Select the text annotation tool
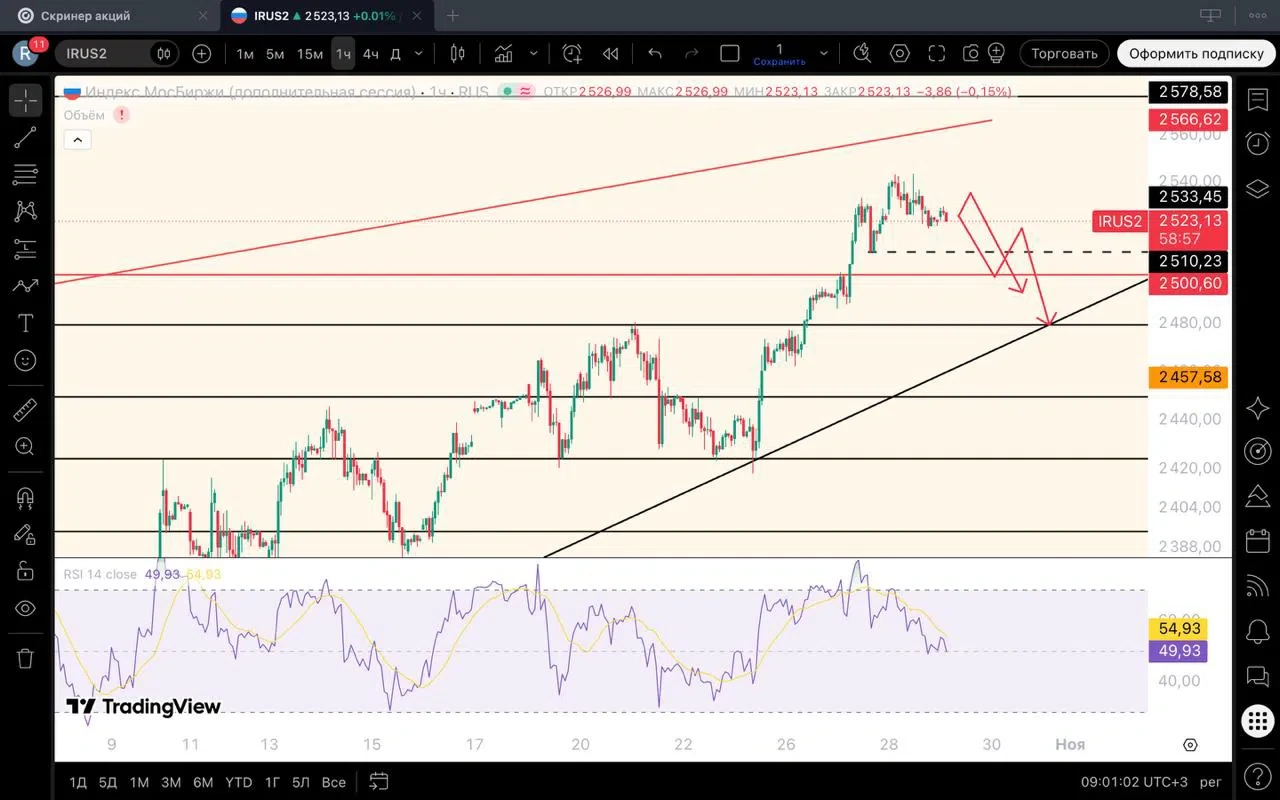The height and width of the screenshot is (800, 1280). pyautogui.click(x=26, y=323)
